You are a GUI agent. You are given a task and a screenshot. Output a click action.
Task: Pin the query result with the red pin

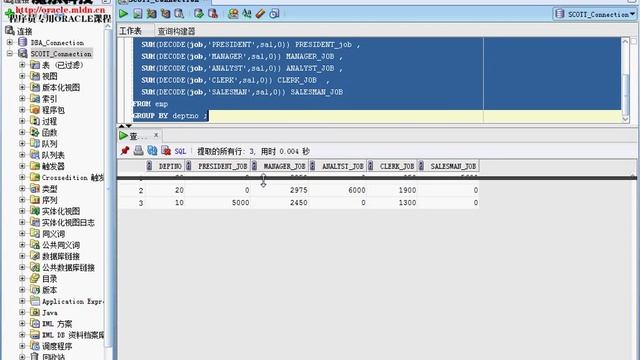pyautogui.click(x=125, y=151)
